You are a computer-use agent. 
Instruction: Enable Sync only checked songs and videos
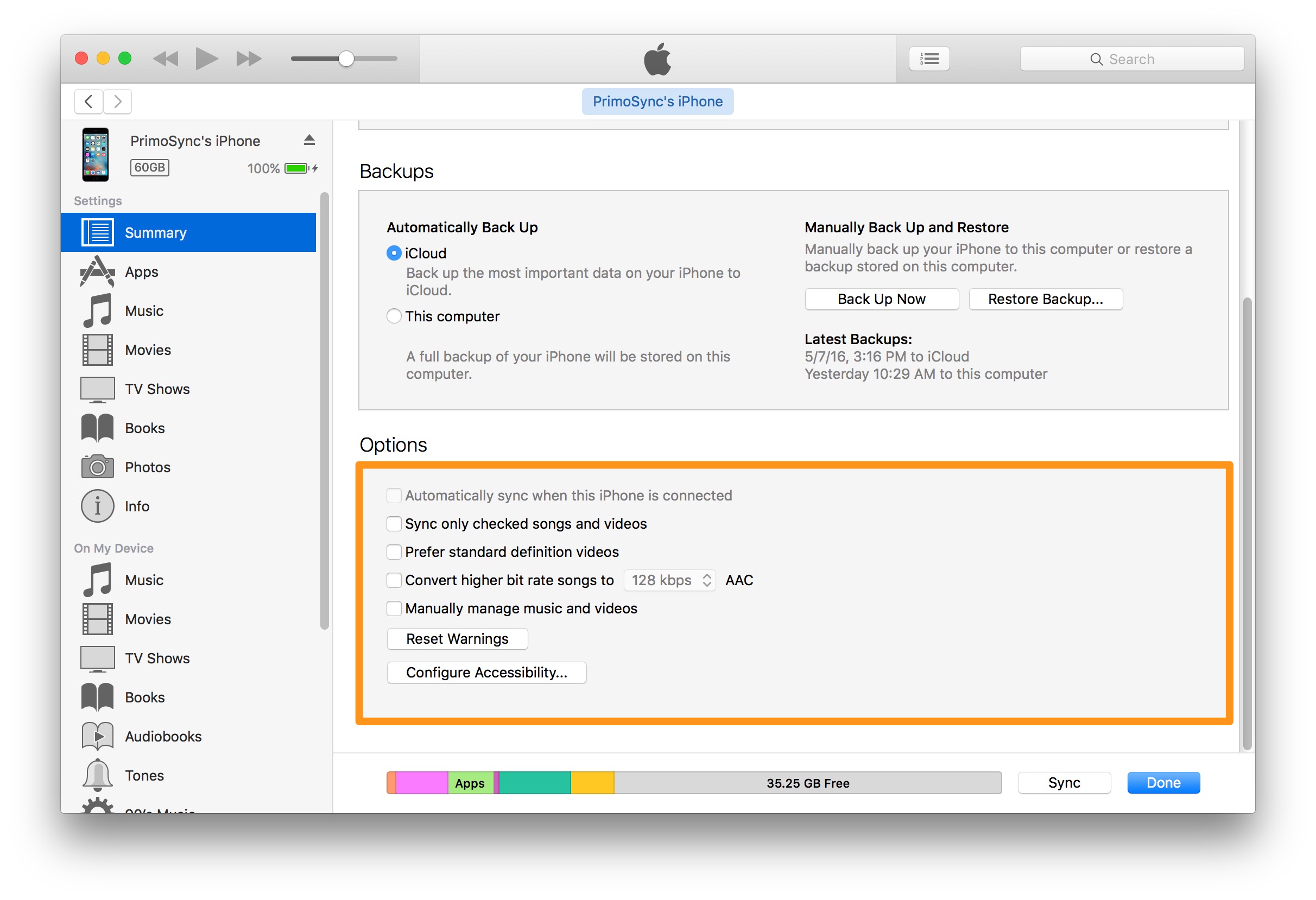tap(394, 524)
